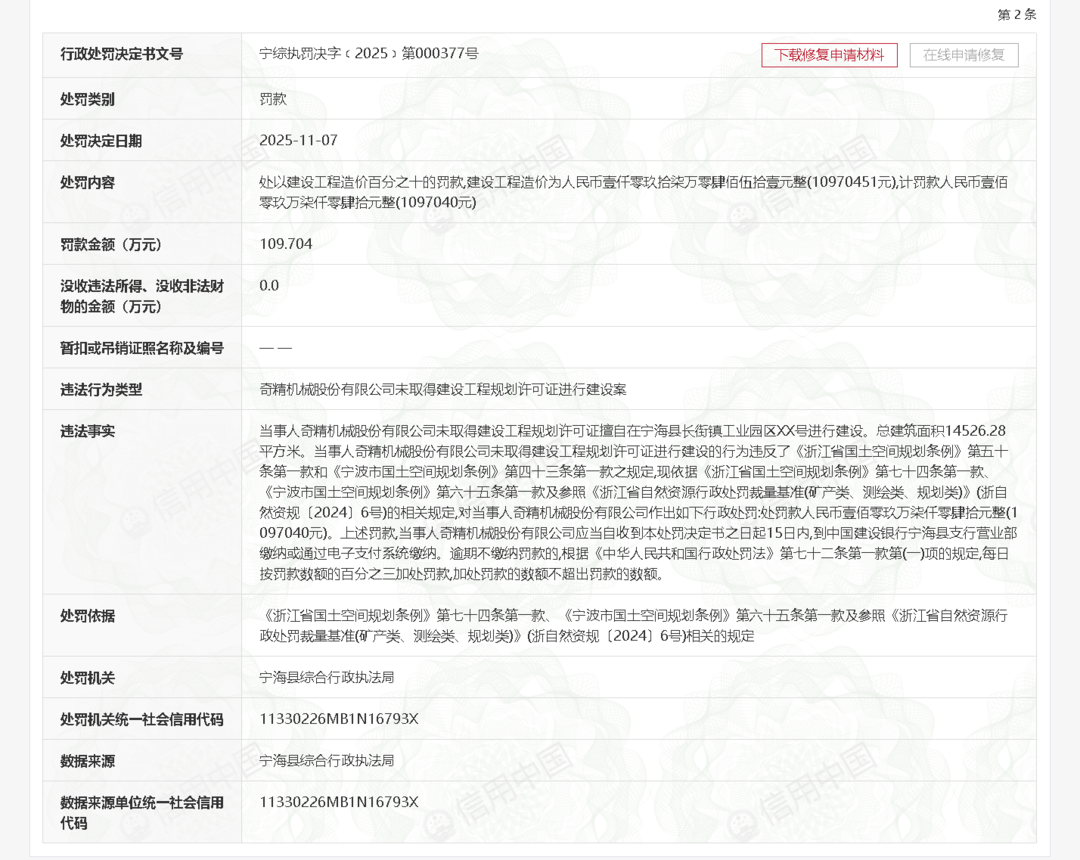Click the 处罚内容 description text
The height and width of the screenshot is (860, 1080).
coord(632,192)
